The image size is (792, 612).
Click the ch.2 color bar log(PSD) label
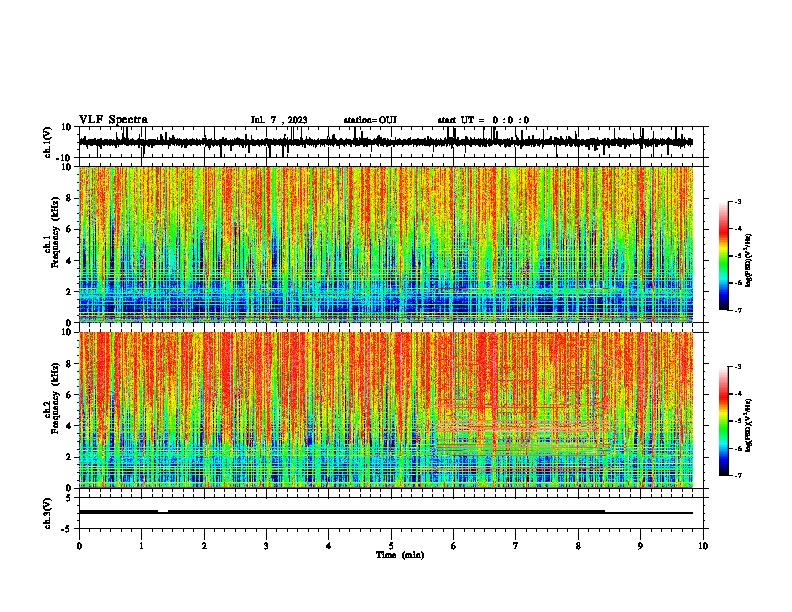coord(748,424)
